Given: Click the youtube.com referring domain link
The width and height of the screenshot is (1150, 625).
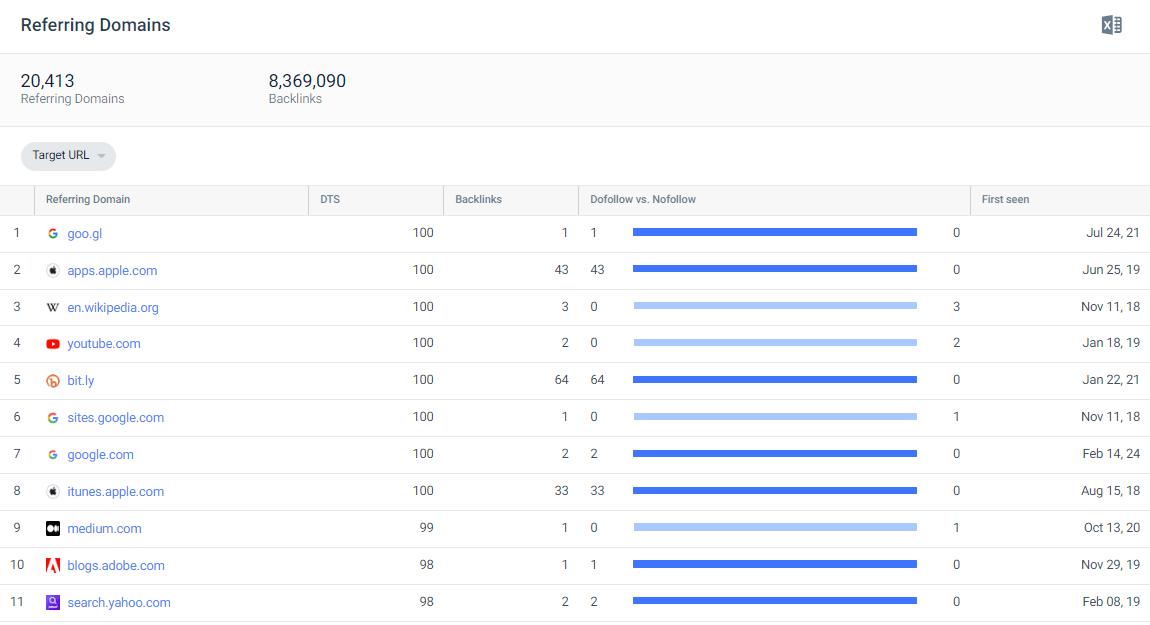Looking at the screenshot, I should click(103, 343).
